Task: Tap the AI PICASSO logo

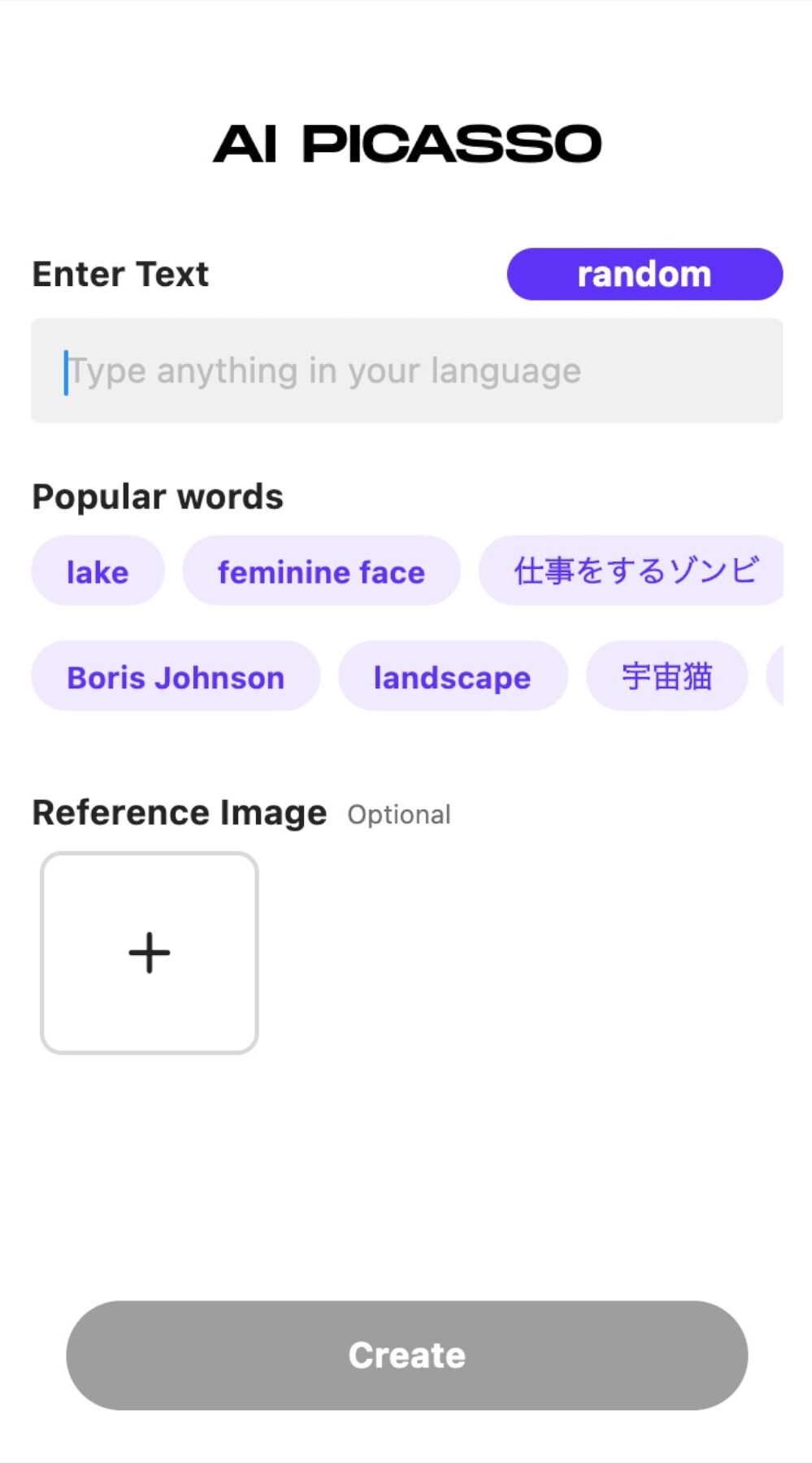Action: (x=407, y=144)
